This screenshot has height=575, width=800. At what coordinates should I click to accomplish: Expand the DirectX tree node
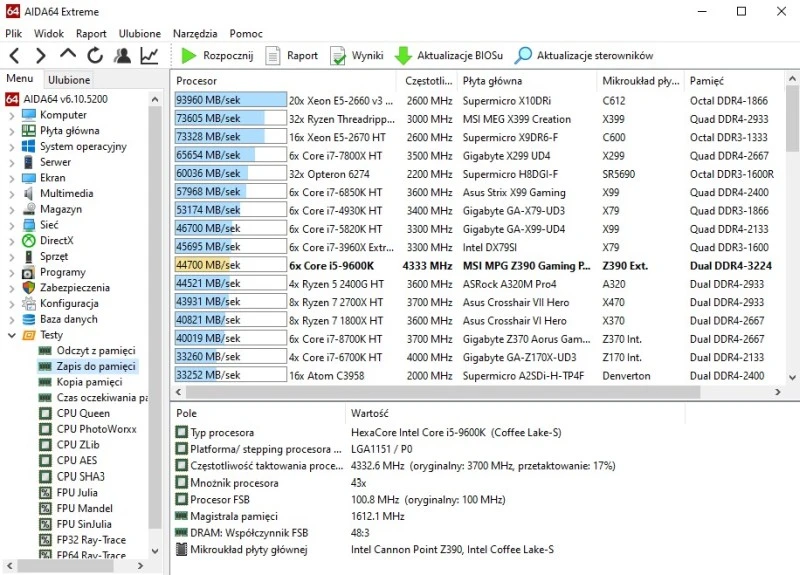[12, 241]
